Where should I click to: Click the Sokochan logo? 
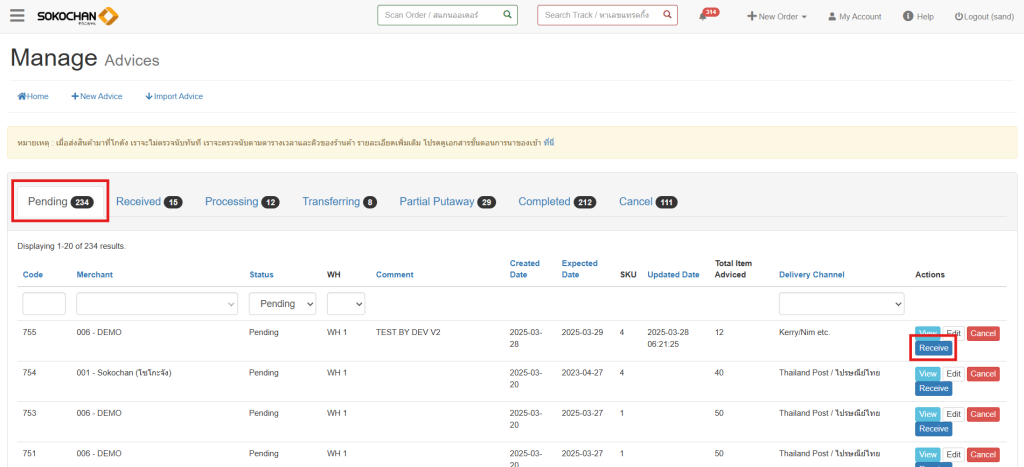click(x=78, y=16)
